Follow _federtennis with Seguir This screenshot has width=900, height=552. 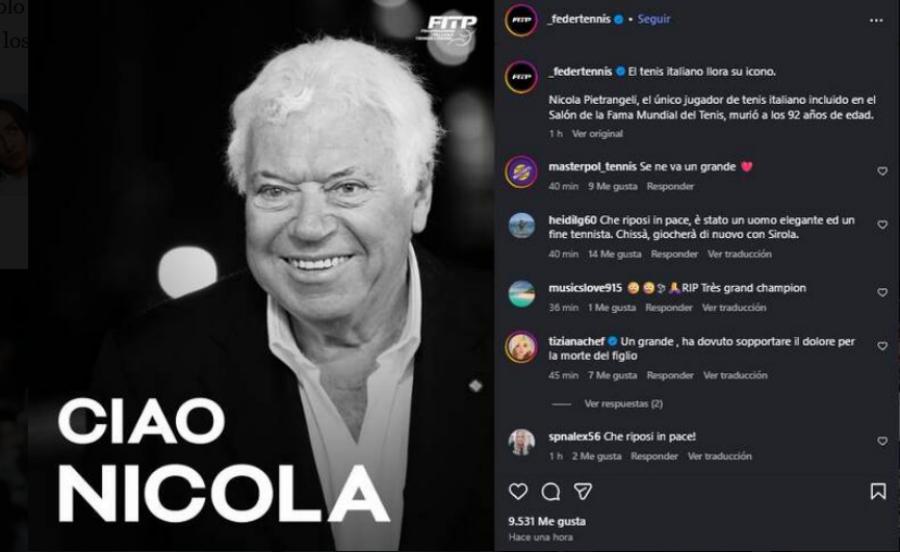coord(654,19)
